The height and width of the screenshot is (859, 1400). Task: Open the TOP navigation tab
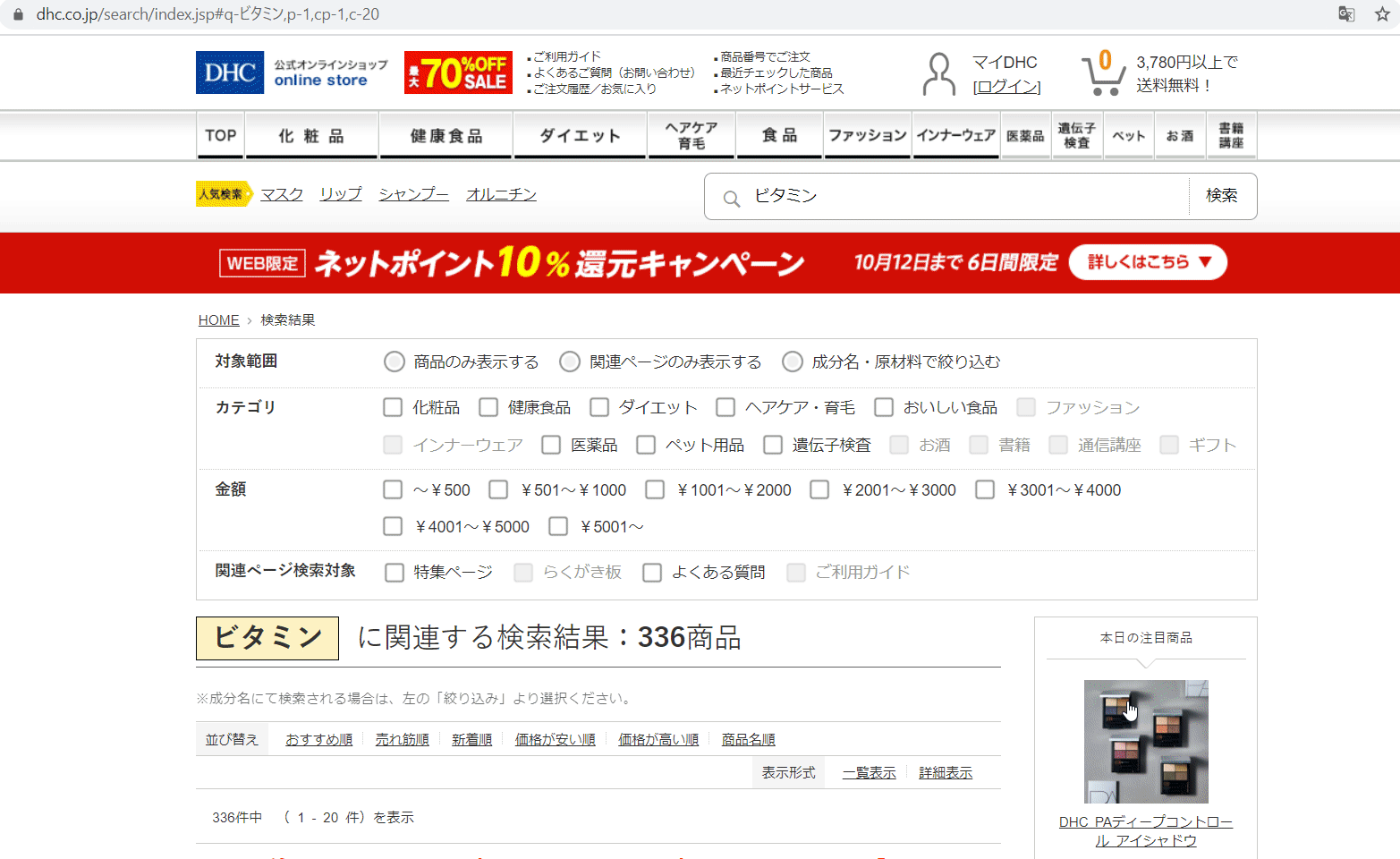(220, 135)
